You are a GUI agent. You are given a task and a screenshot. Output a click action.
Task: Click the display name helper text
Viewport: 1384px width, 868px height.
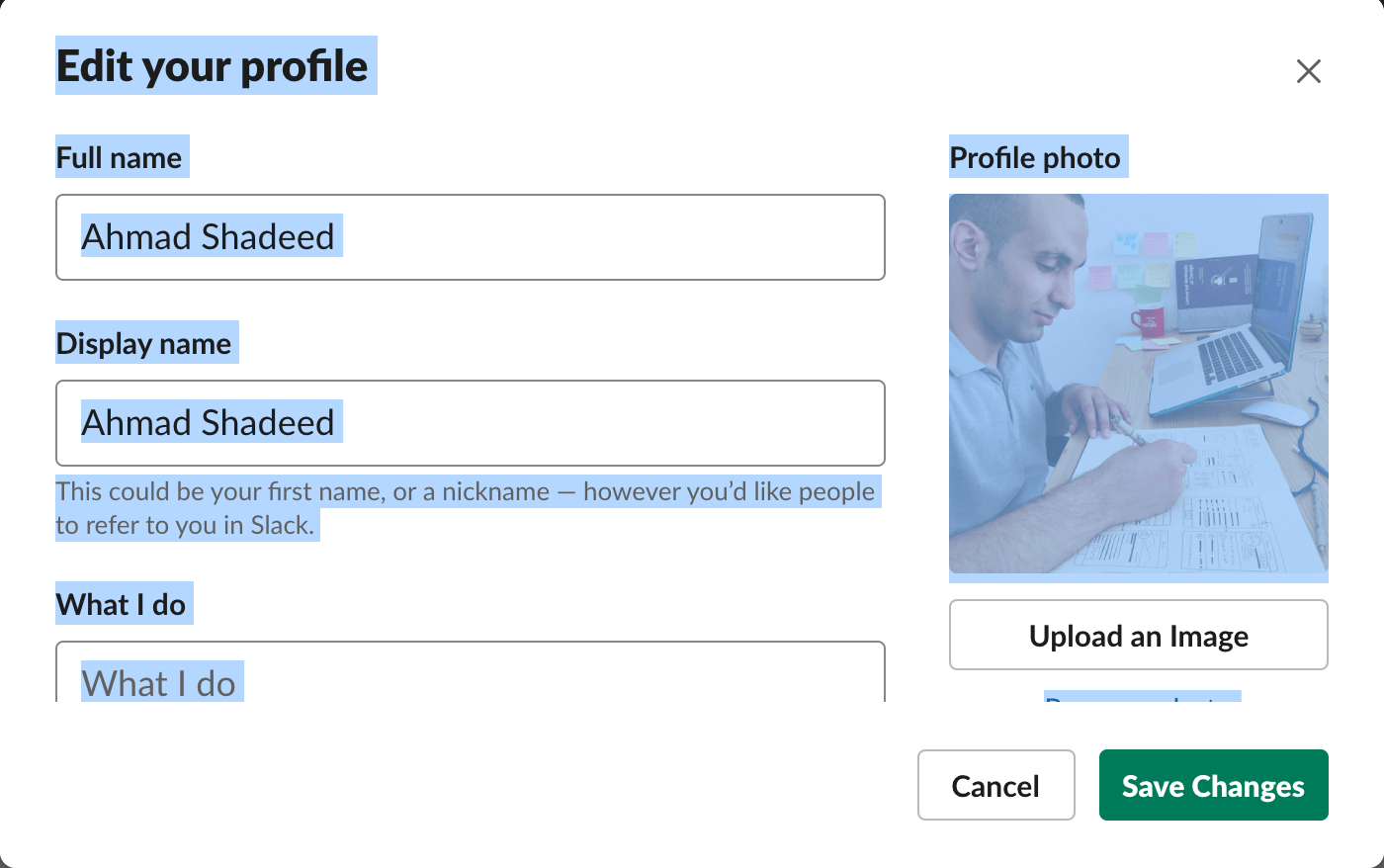[465, 508]
